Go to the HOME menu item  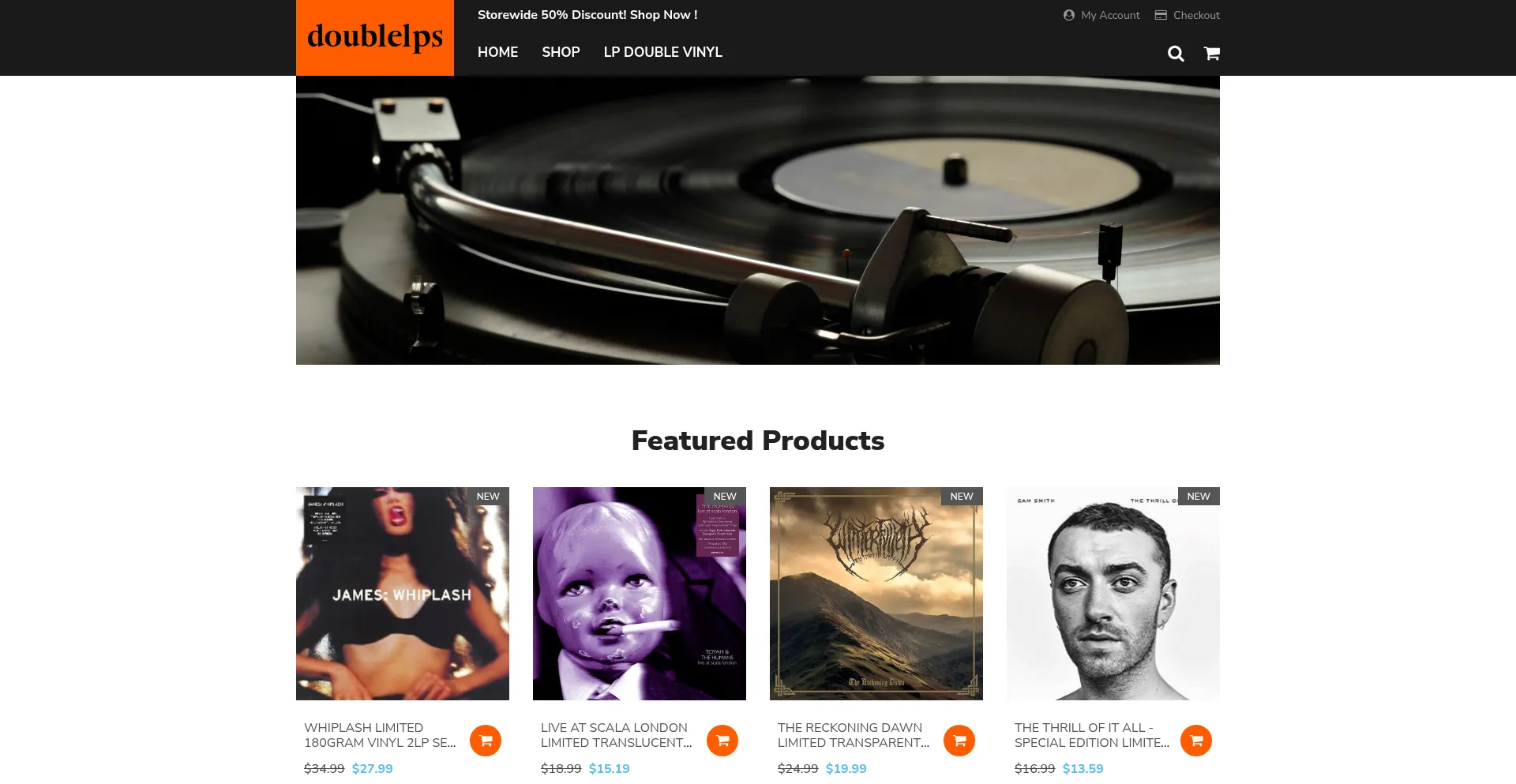click(x=497, y=52)
